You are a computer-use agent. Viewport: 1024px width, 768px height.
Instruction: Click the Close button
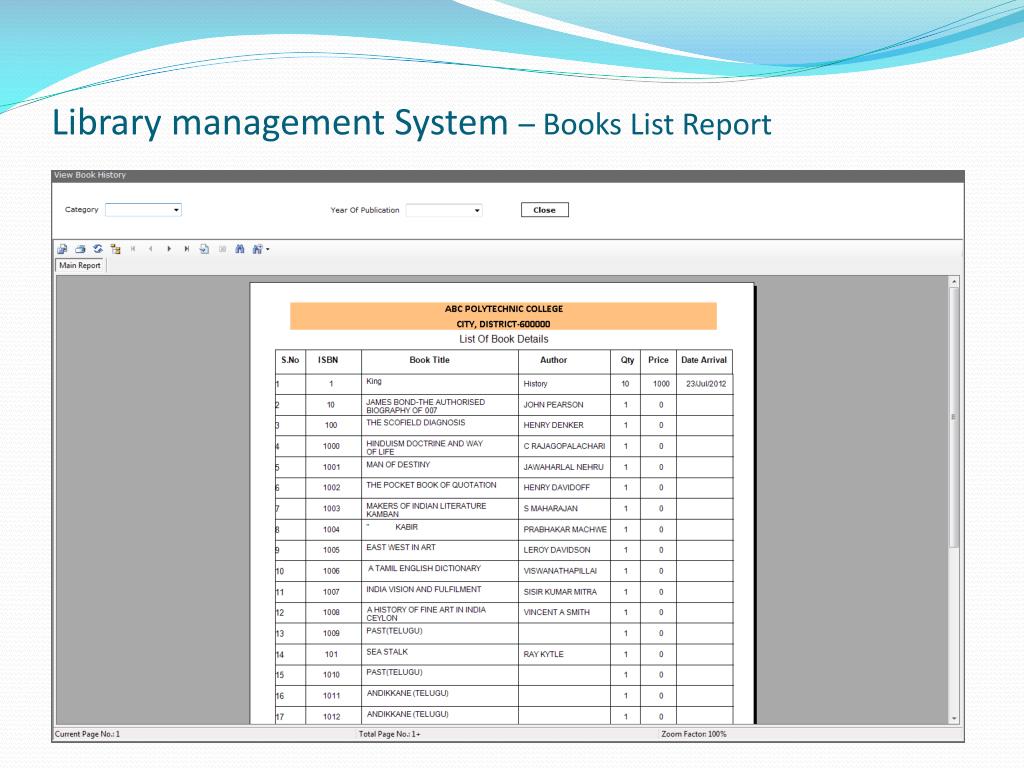545,210
